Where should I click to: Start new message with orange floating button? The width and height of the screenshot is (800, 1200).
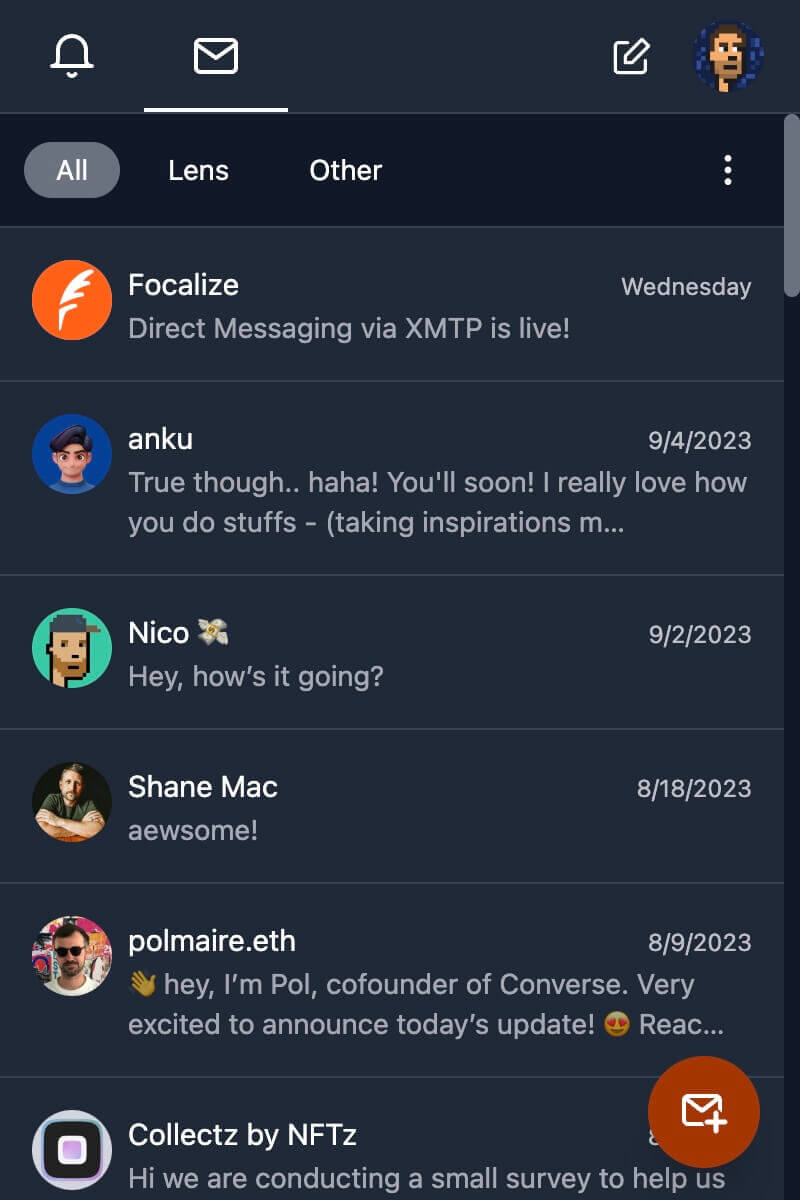tap(704, 1111)
